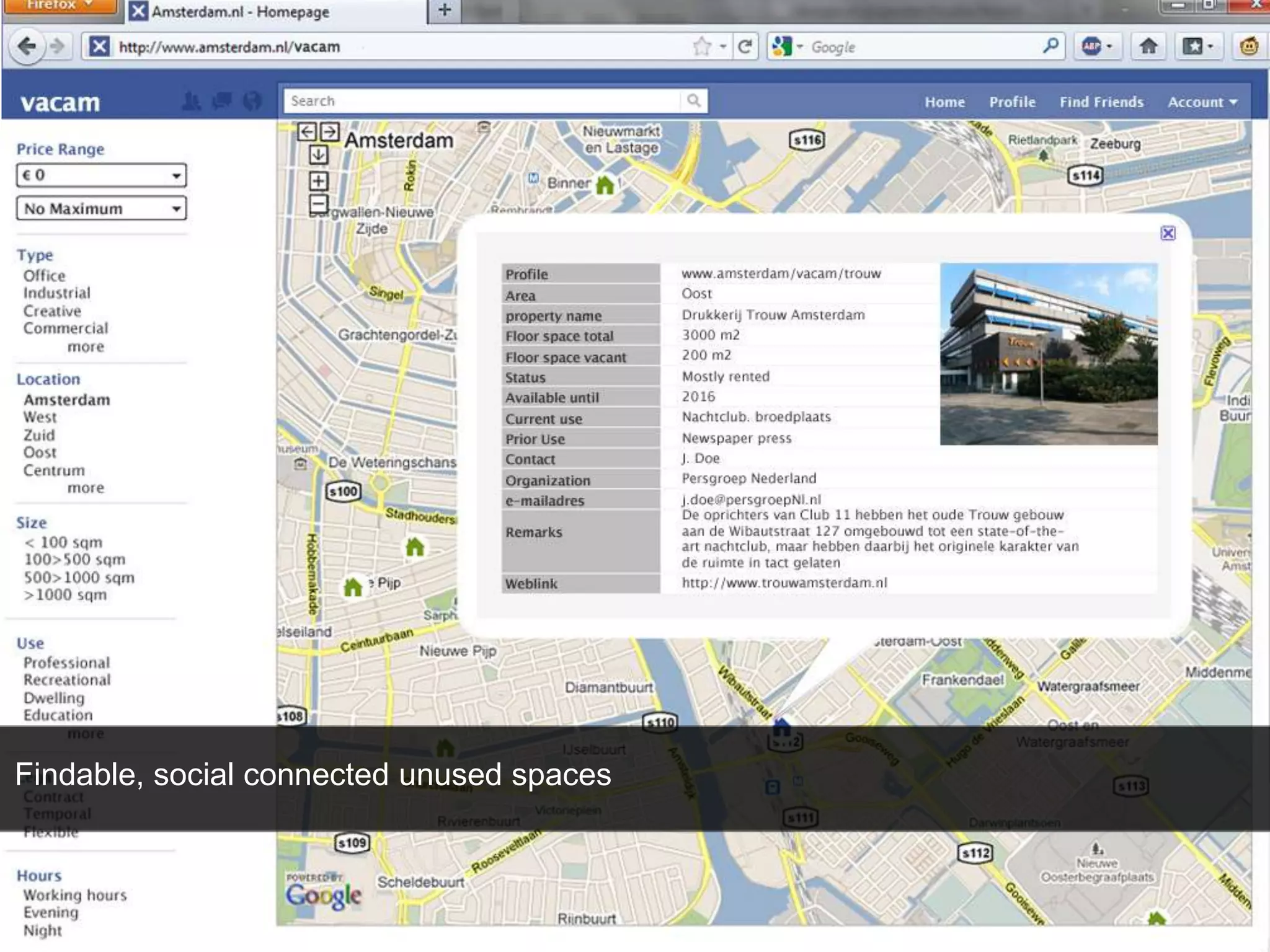The height and width of the screenshot is (952, 1270).
Task: Select Centrum location filter
Action: 54,470
